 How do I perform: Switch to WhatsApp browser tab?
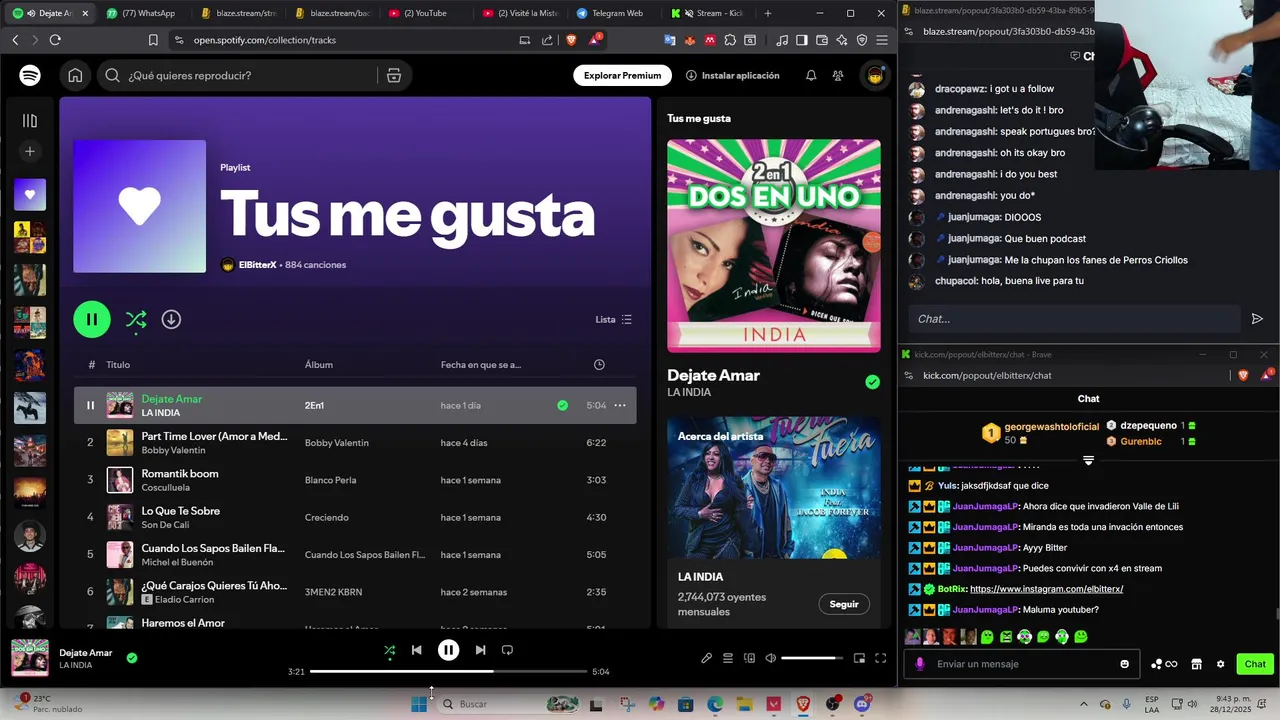(142, 13)
